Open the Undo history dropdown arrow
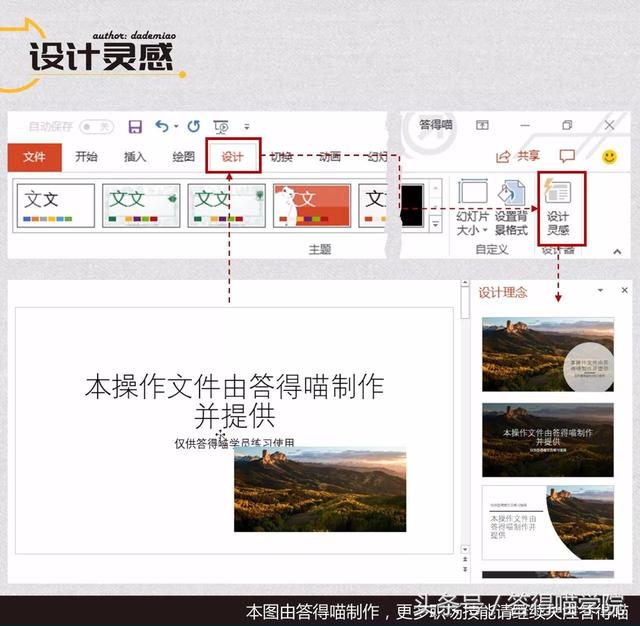640x626 pixels. [176, 127]
